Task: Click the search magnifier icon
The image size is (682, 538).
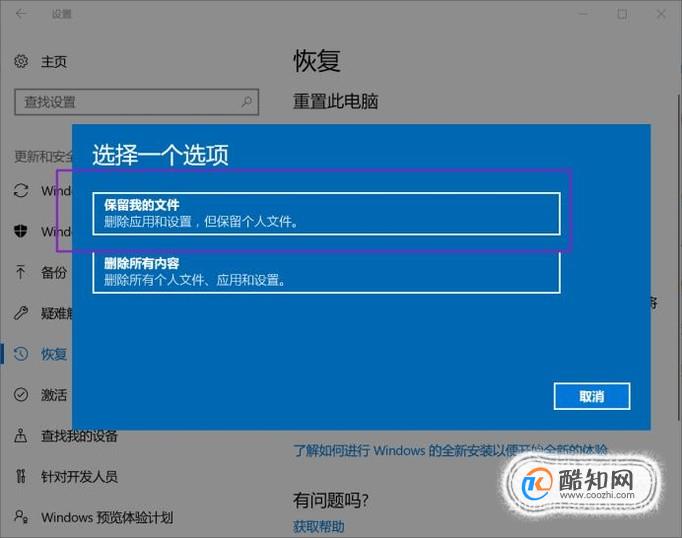Action: pos(247,102)
